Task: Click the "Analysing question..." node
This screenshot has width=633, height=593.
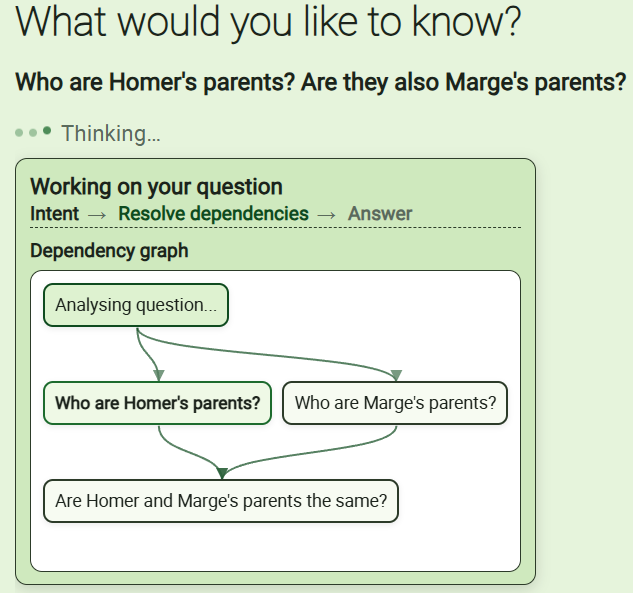Action: (136, 306)
